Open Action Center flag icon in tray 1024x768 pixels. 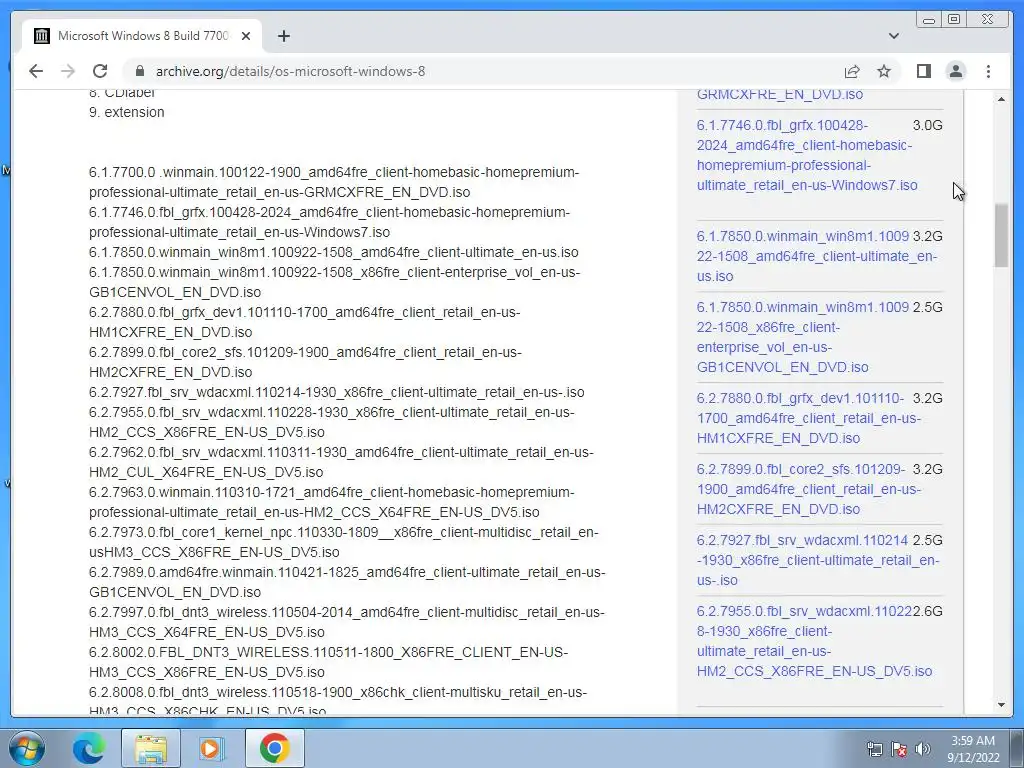pos(899,749)
